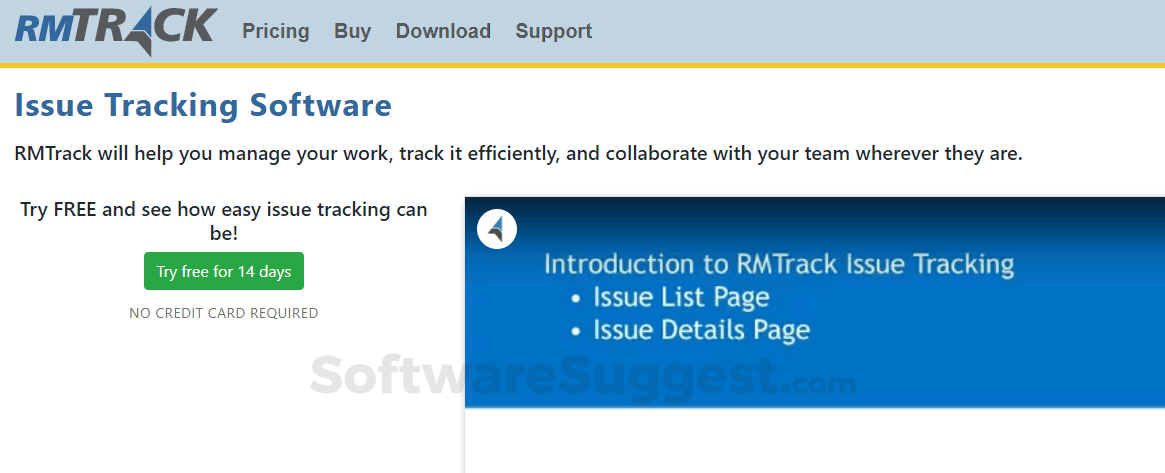Click the RMTrack logo in header
Image resolution: width=1165 pixels, height=473 pixels.
pyautogui.click(x=116, y=31)
